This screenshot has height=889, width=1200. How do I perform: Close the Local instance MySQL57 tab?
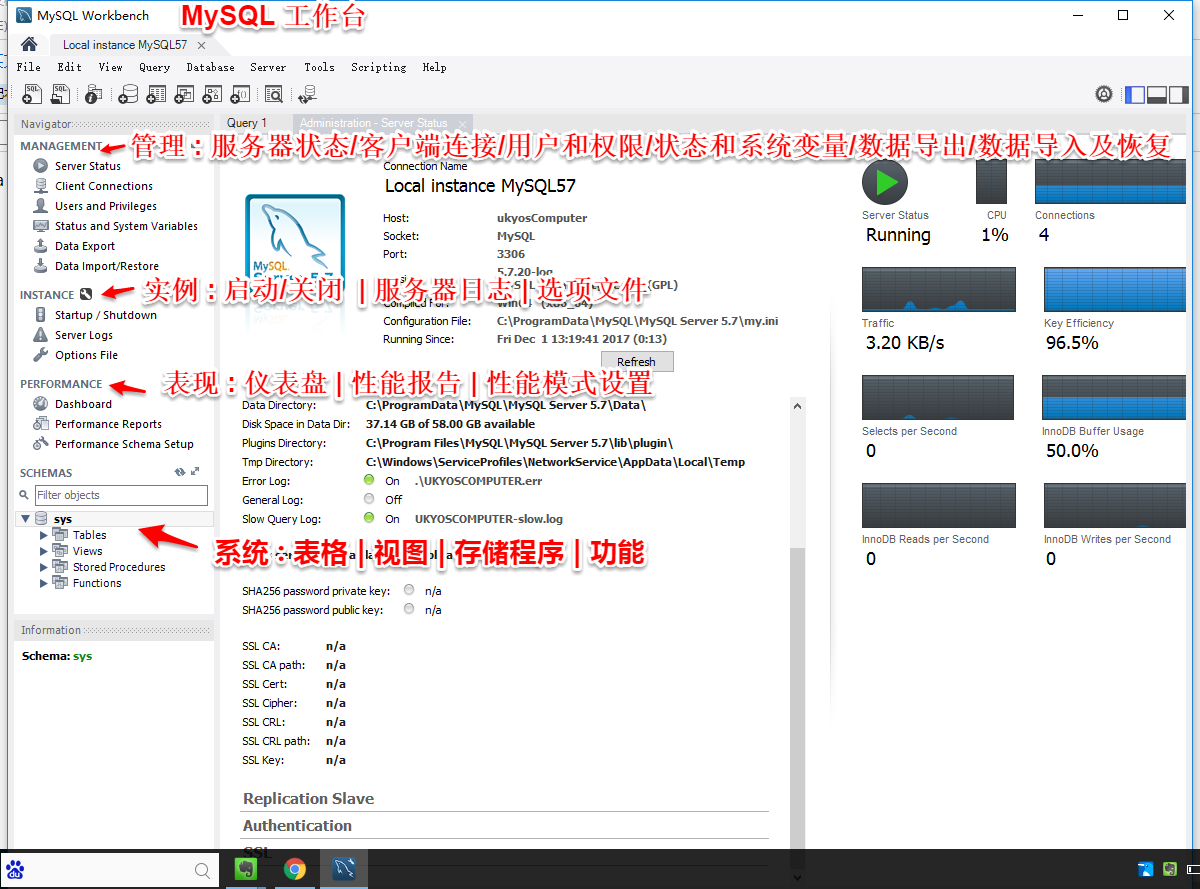[x=202, y=45]
